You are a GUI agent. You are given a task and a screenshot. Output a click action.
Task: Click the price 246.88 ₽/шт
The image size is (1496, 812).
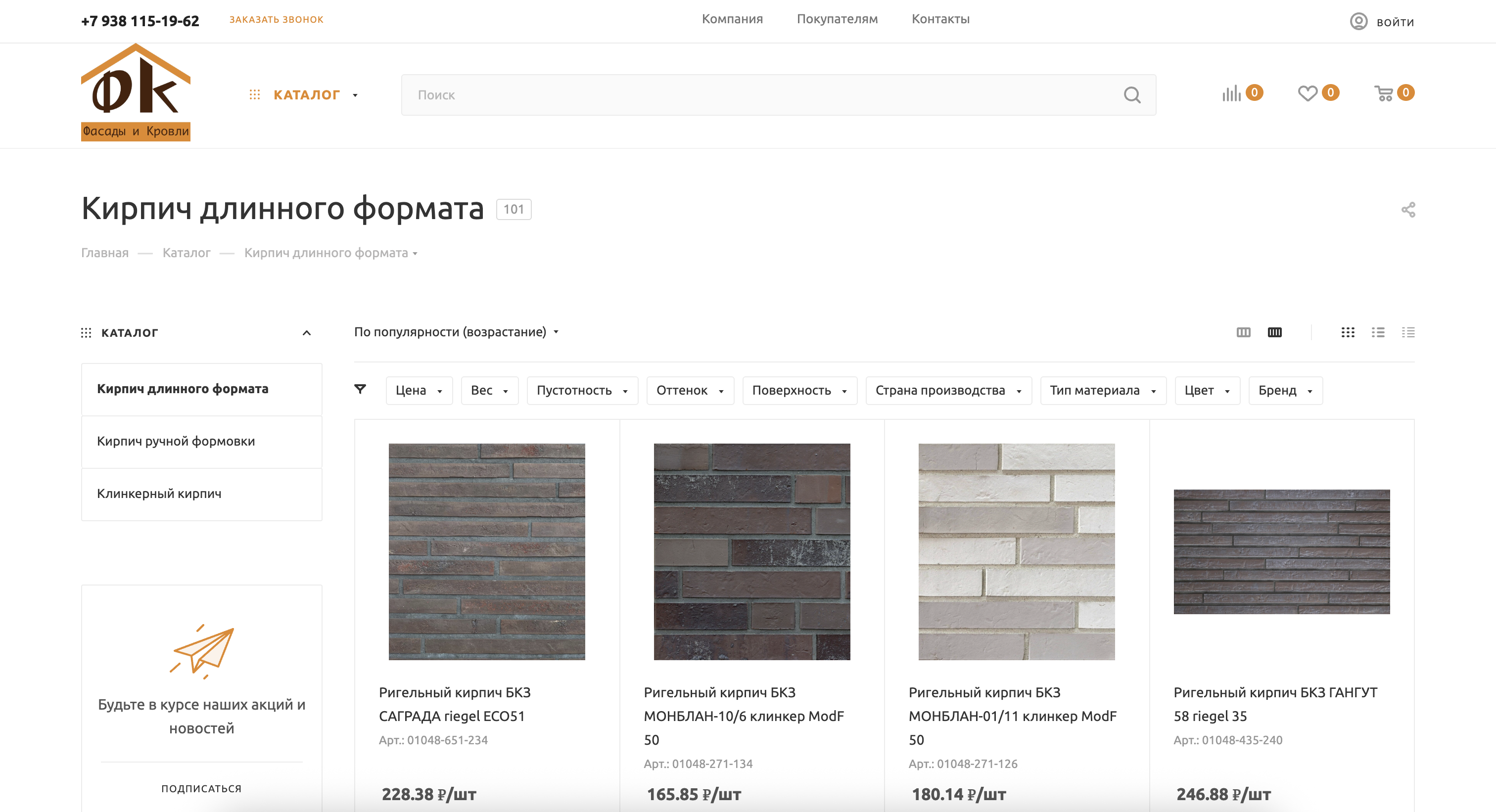1223,795
